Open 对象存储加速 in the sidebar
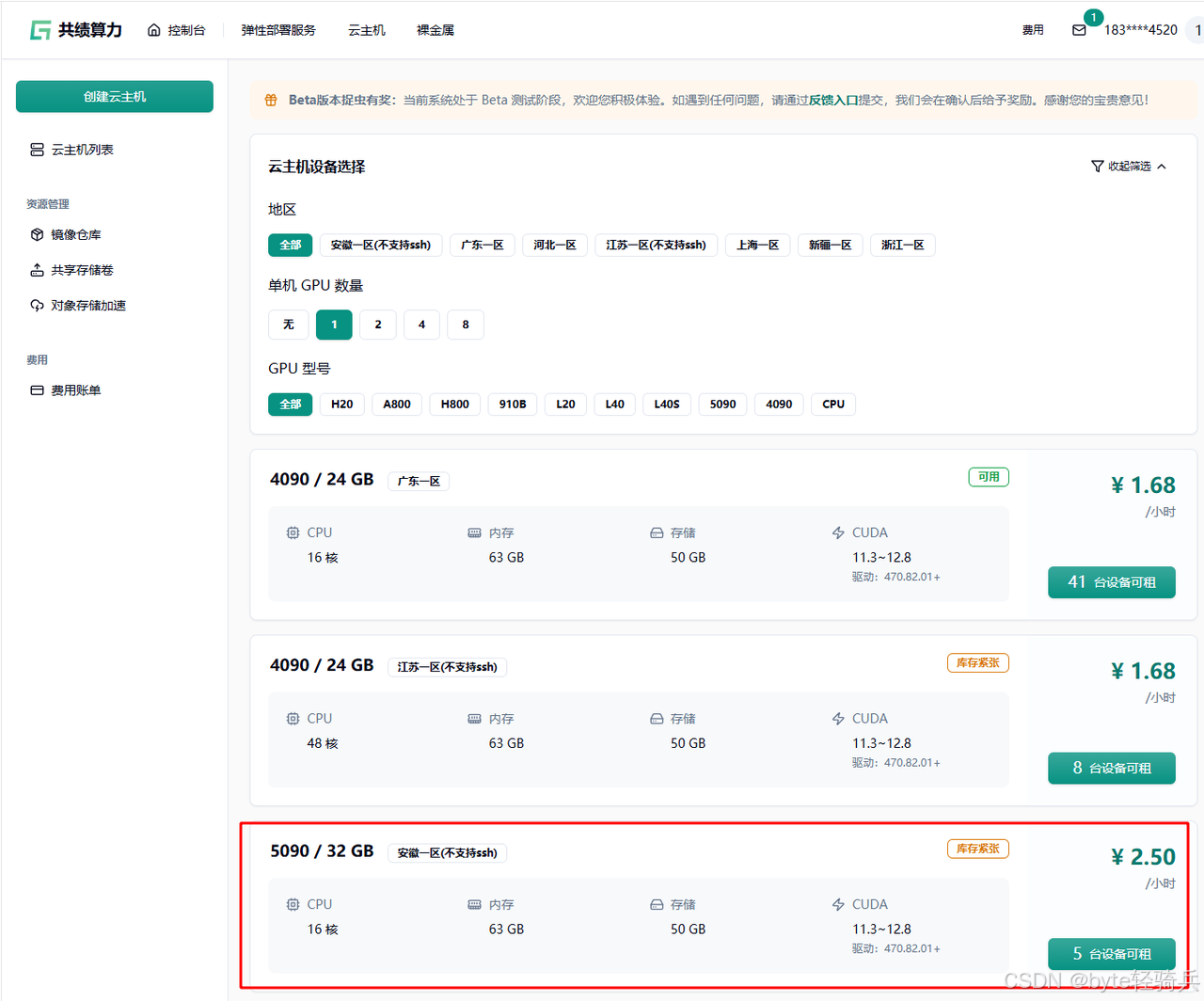The image size is (1204, 1001). point(87,306)
